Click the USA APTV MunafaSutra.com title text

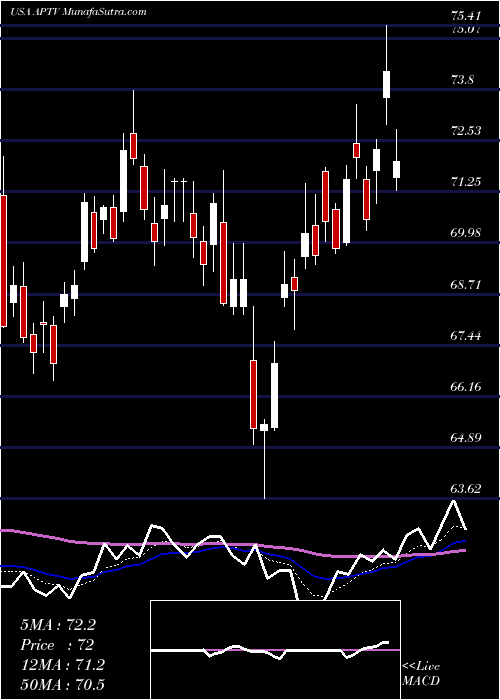(78, 11)
